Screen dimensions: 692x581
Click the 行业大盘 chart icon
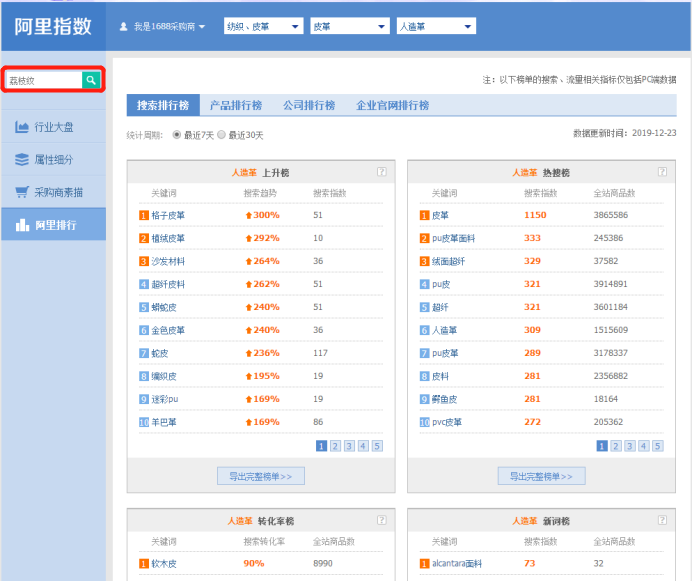(22, 127)
